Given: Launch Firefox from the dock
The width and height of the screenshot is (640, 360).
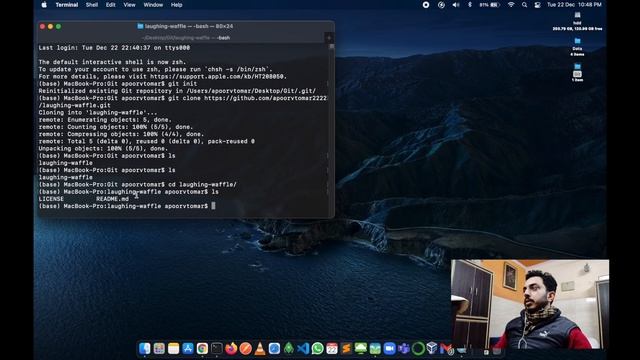Looking at the screenshot, I should [231, 349].
